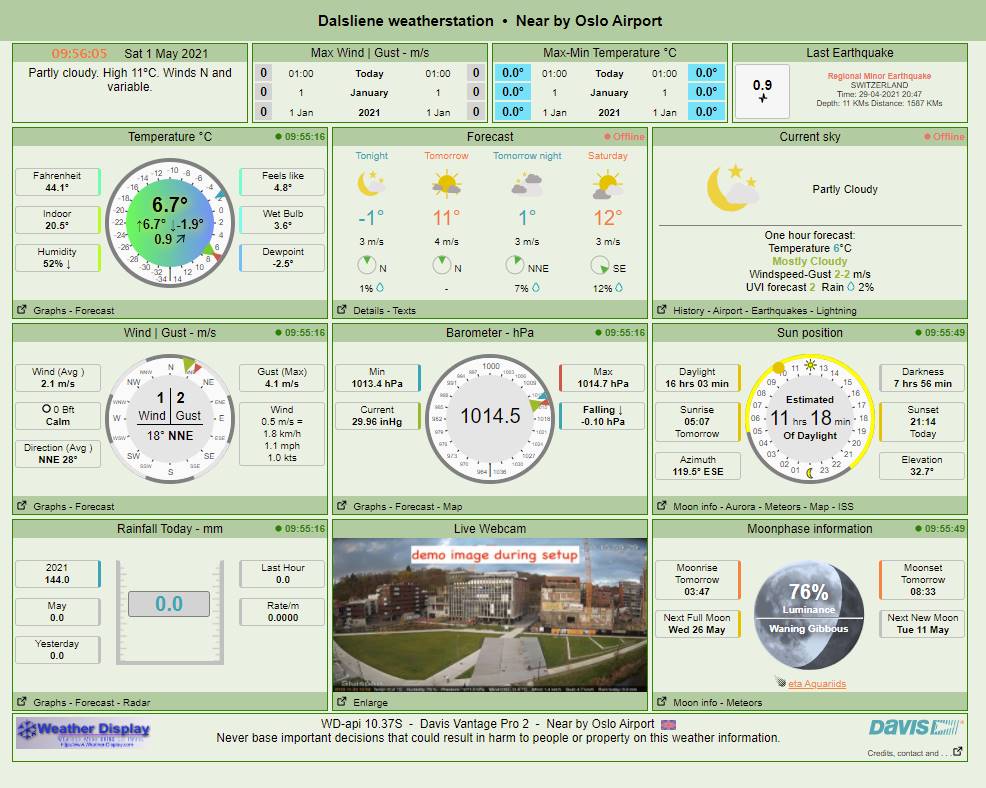The height and width of the screenshot is (788, 986).
Task: Open the ISS link under Sun position
Action: pyautogui.click(x=846, y=507)
